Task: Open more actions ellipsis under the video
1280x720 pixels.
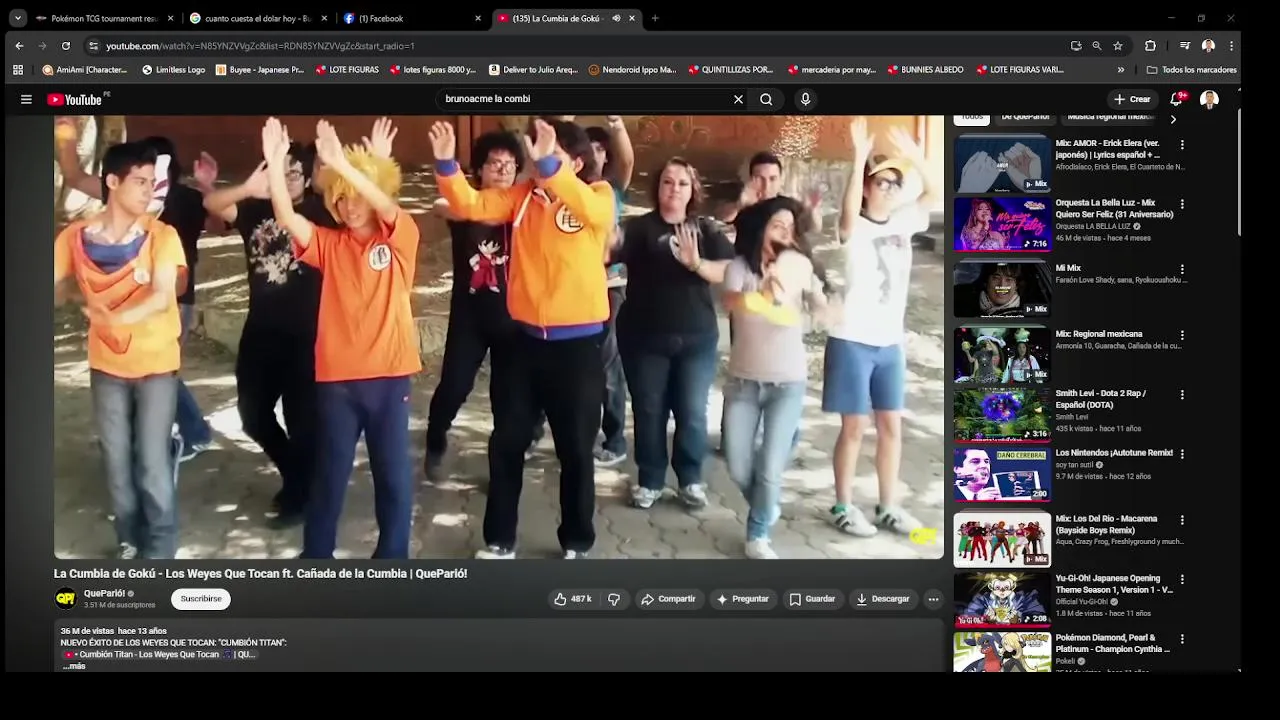Action: (933, 599)
